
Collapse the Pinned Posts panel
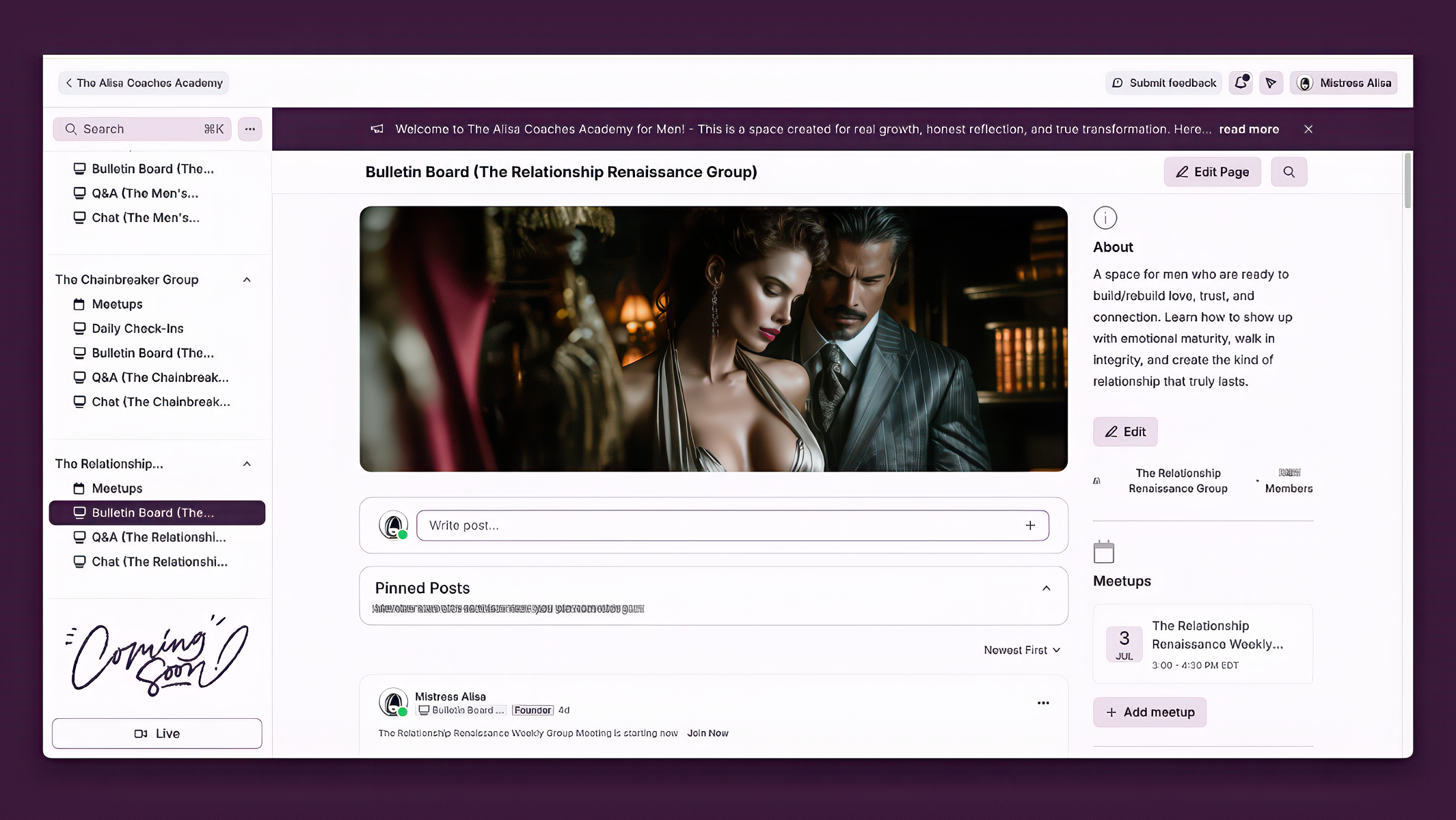[x=1046, y=588]
